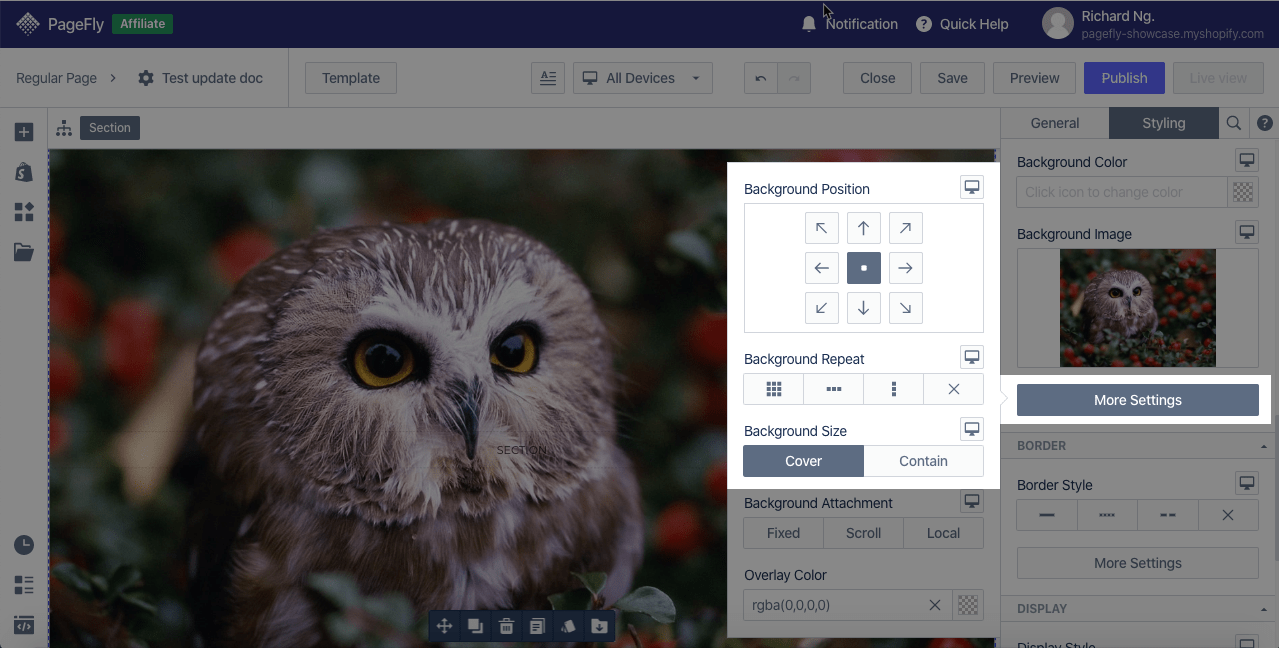Image resolution: width=1279 pixels, height=648 pixels.
Task: Redo the last change
Action: [x=795, y=78]
